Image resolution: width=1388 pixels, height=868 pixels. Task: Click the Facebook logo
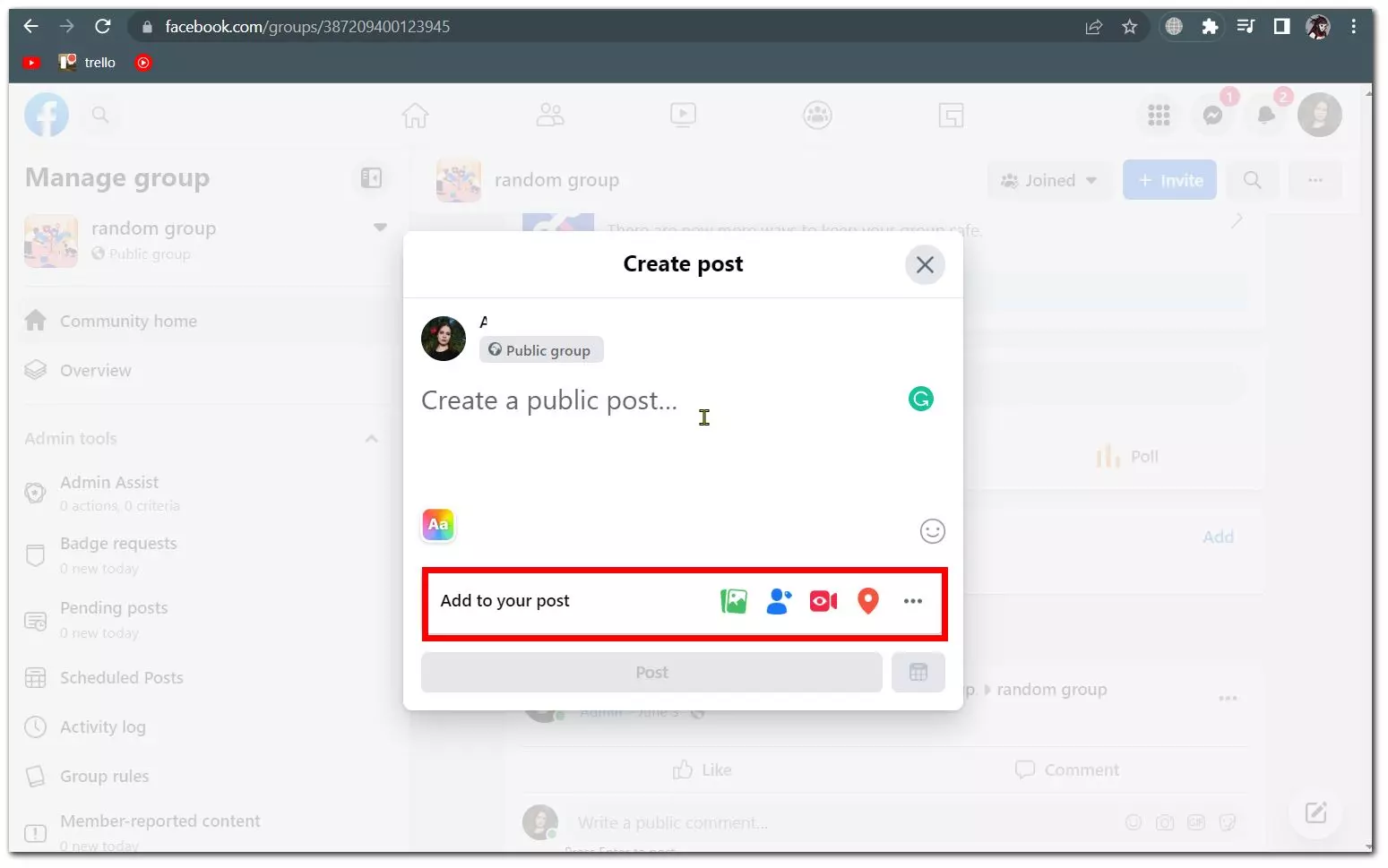pyautogui.click(x=47, y=115)
